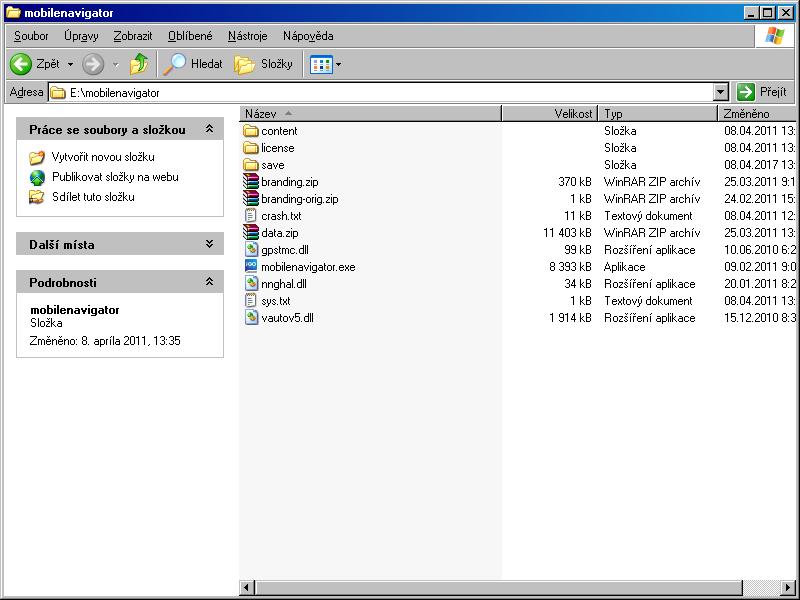Viewport: 800px width, 600px height.
Task: Open the Soubor menu
Action: [31, 36]
